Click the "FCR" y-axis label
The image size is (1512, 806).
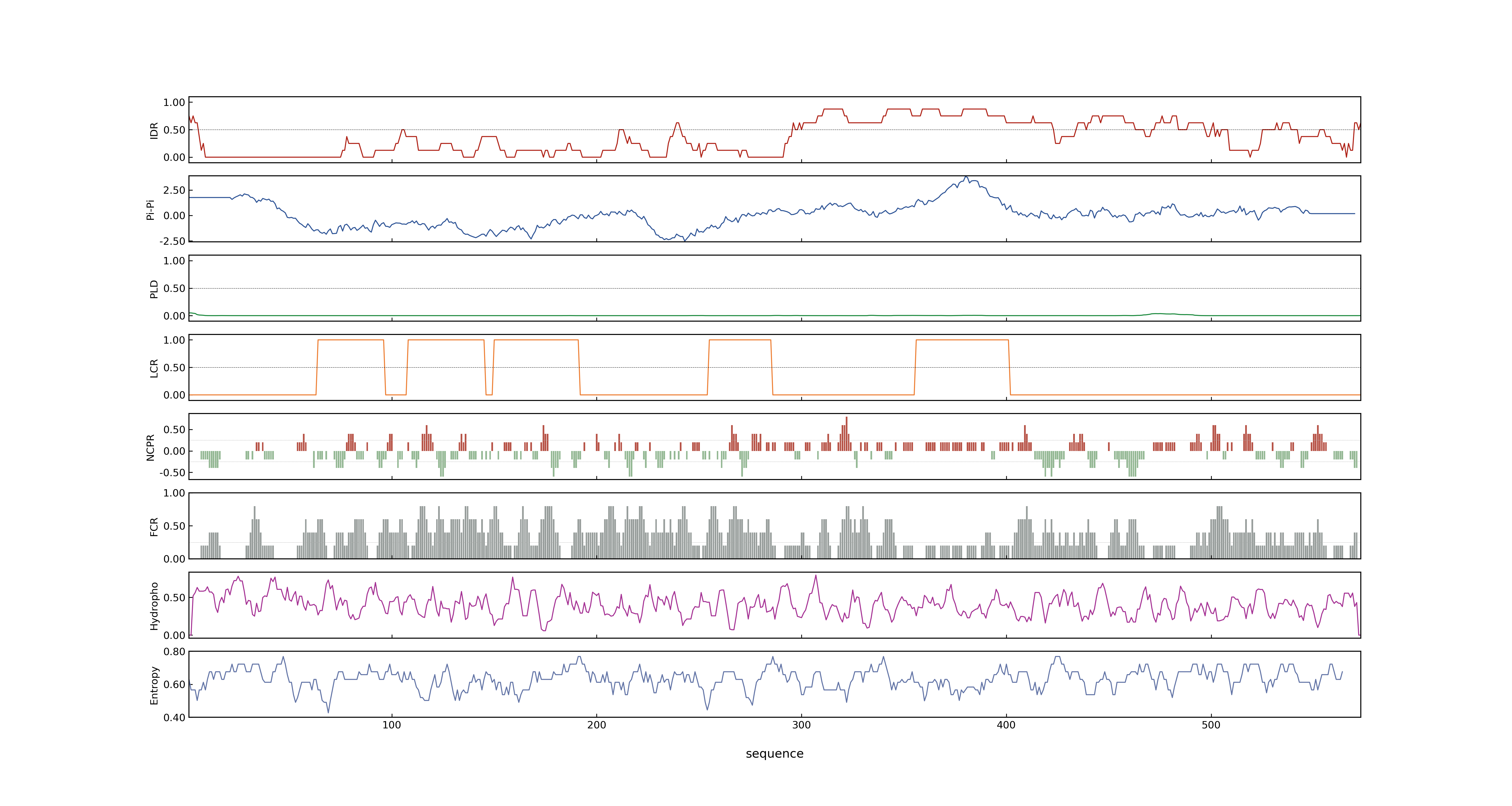tap(154, 526)
